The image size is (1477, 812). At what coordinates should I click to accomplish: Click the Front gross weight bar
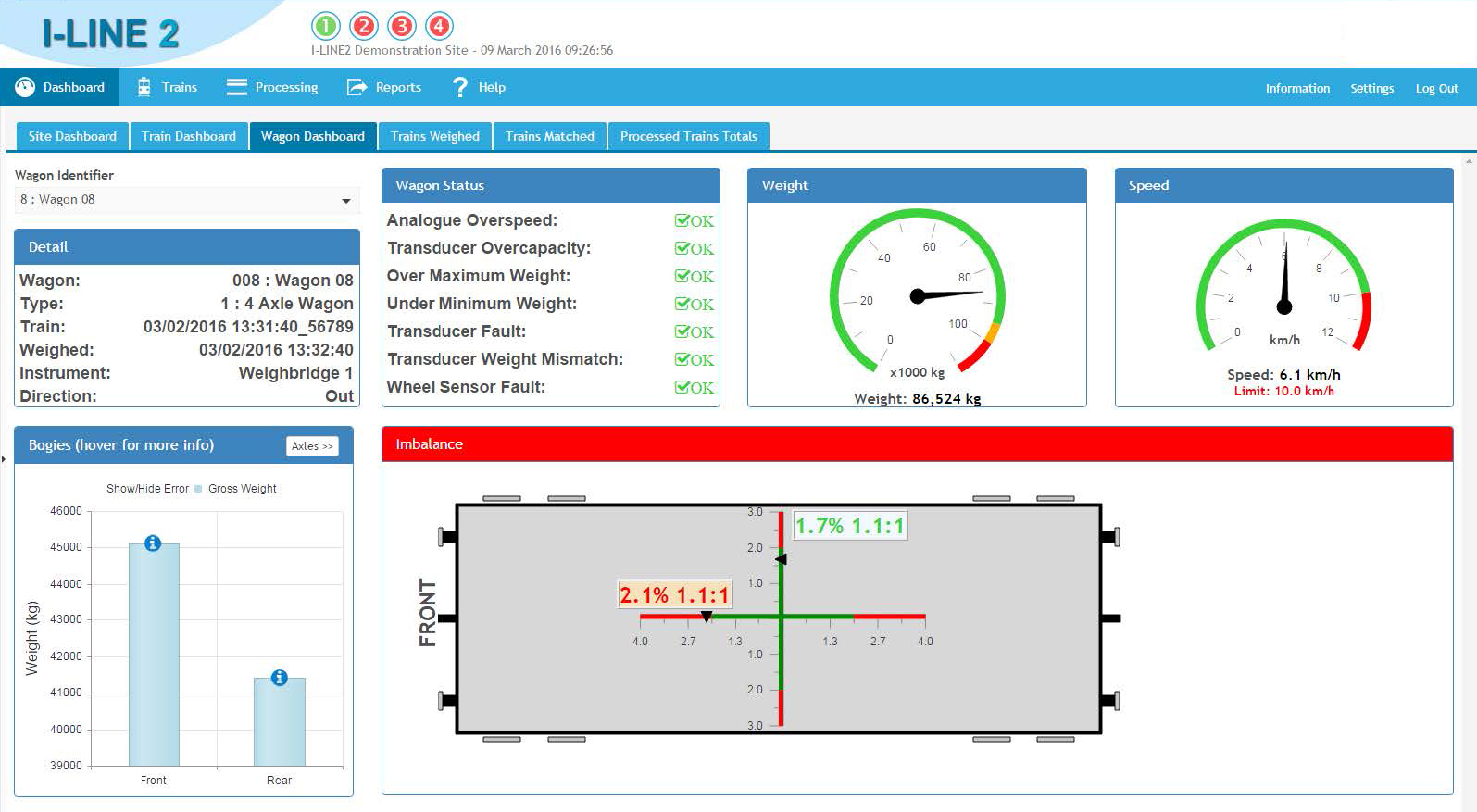pyautogui.click(x=154, y=655)
